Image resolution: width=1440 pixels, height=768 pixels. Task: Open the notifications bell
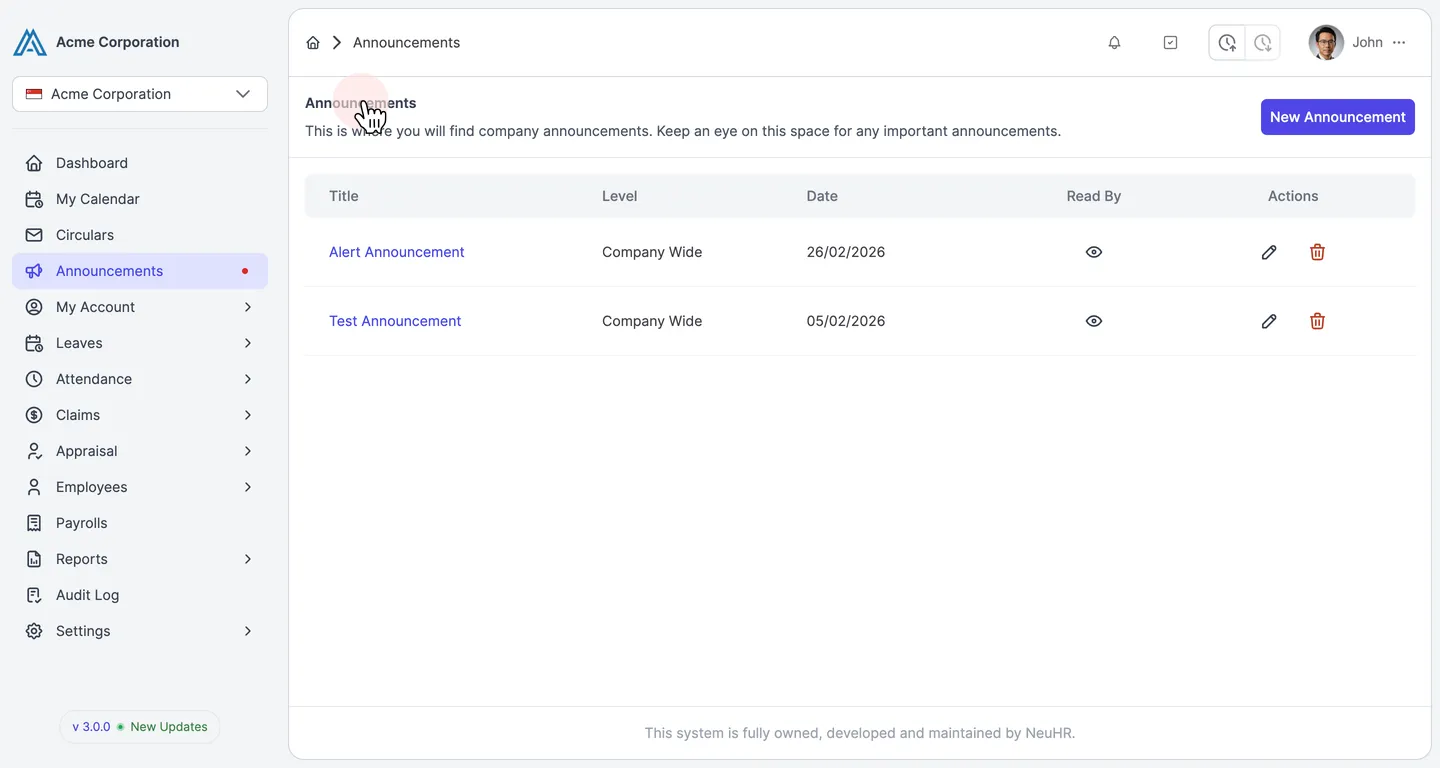point(1114,43)
